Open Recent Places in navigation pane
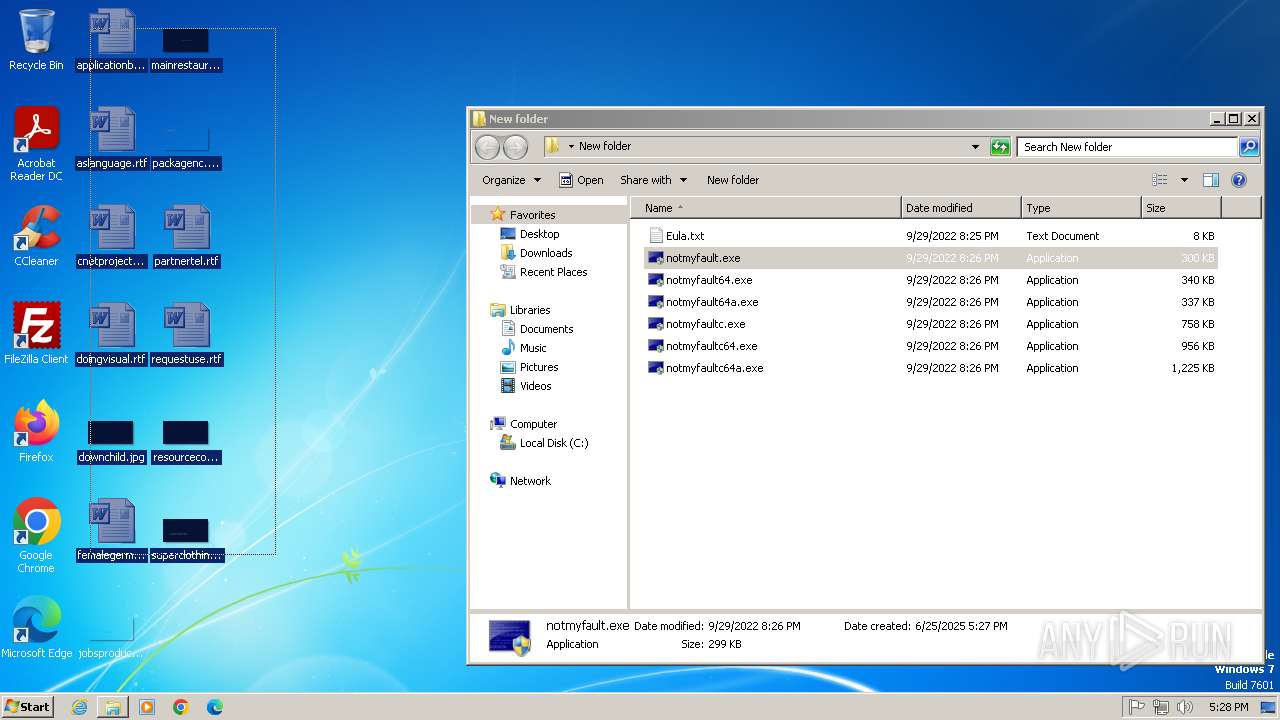The image size is (1280, 720). (x=553, y=272)
